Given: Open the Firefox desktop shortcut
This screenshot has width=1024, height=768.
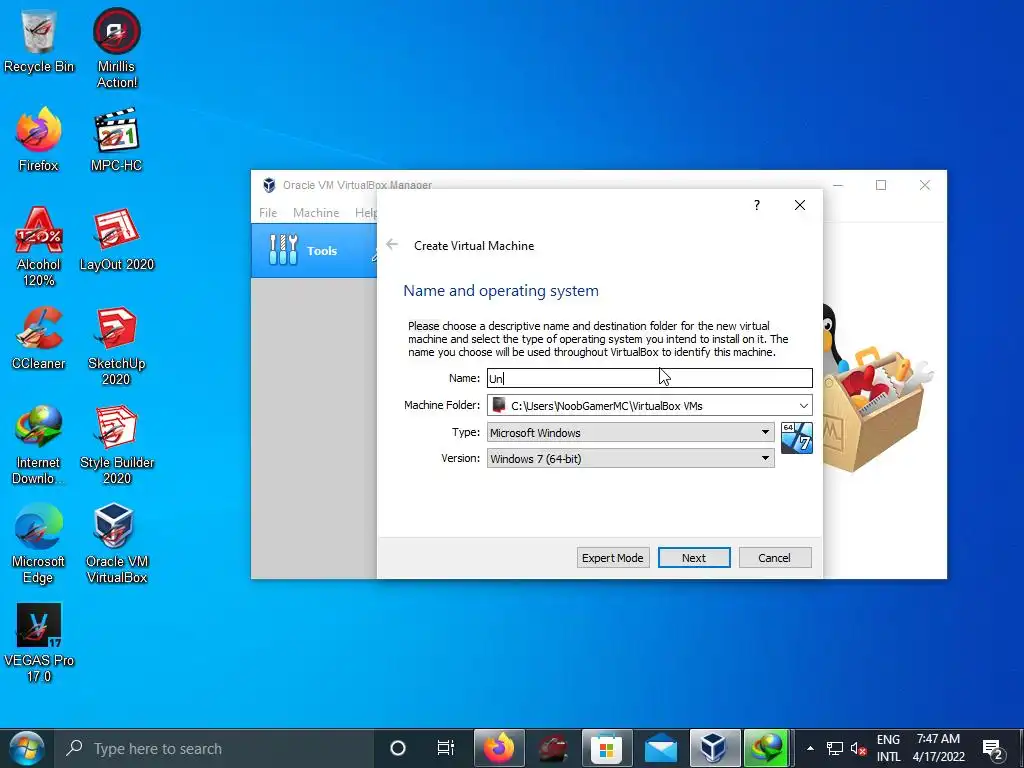Looking at the screenshot, I should tap(39, 140).
